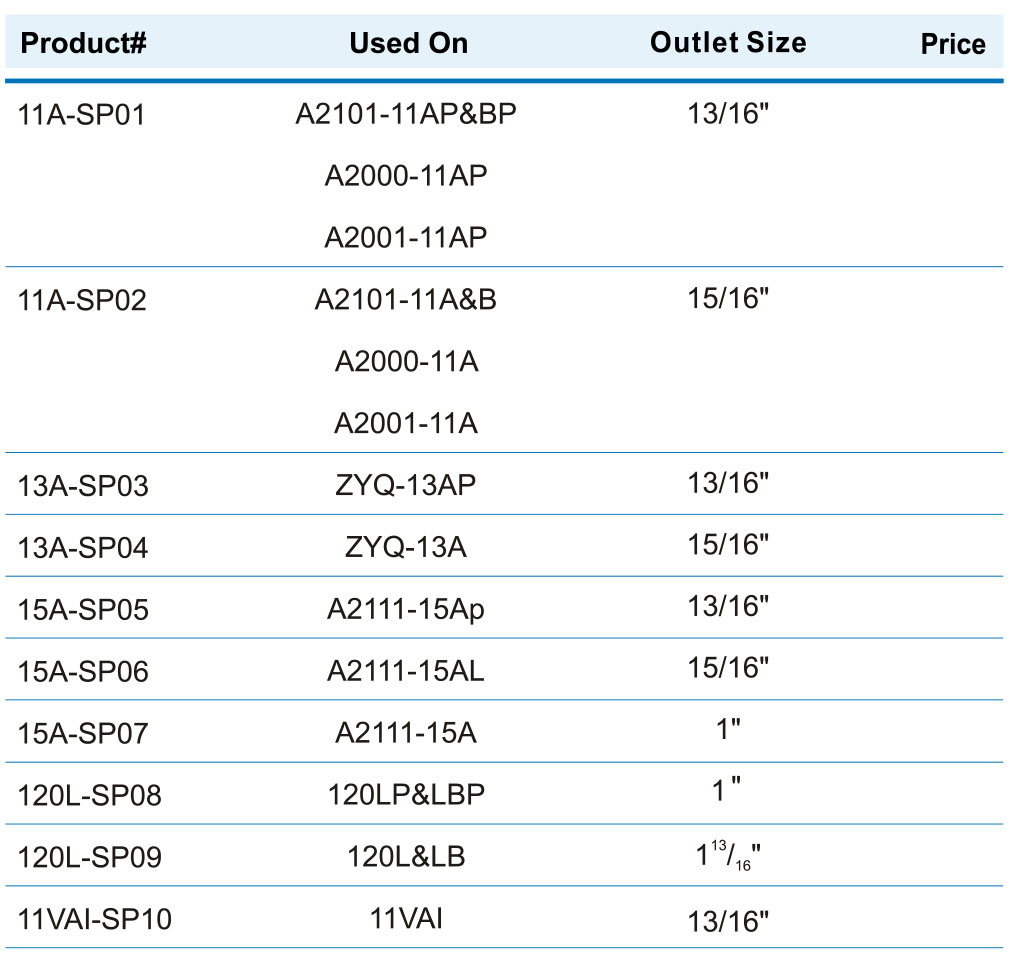
Task: Select the 1 13/16" outlet size value
Action: [728, 856]
